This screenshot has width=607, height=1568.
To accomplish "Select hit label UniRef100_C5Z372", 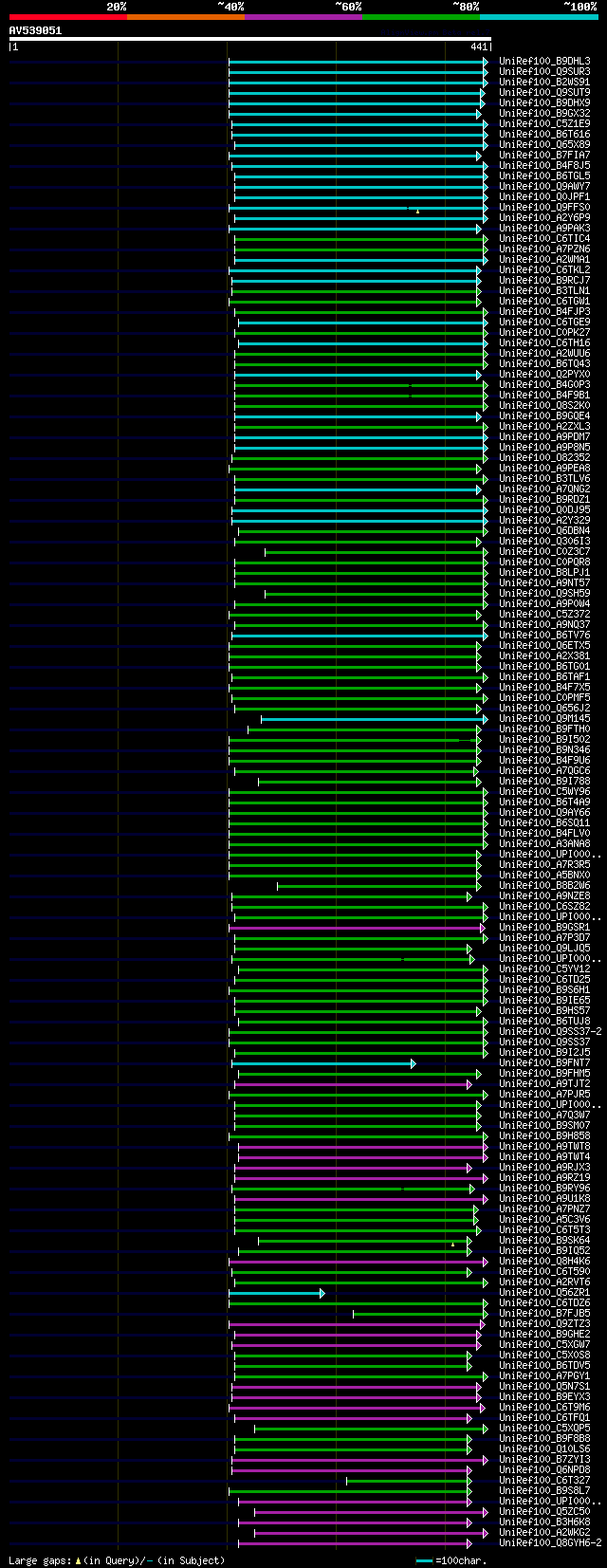I will [x=544, y=615].
